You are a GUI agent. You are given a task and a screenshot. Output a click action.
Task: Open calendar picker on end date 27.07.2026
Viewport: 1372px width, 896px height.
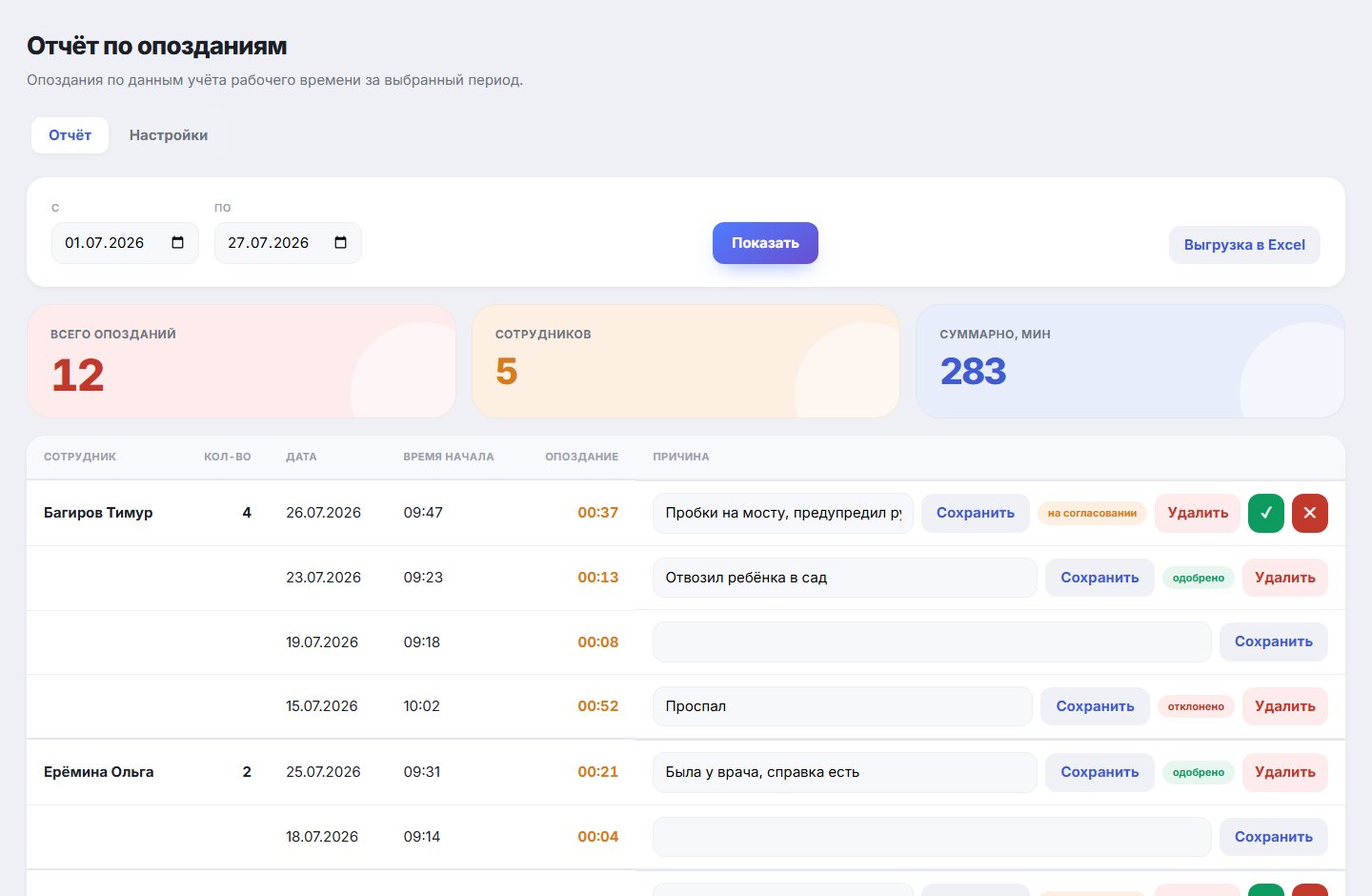(x=340, y=243)
